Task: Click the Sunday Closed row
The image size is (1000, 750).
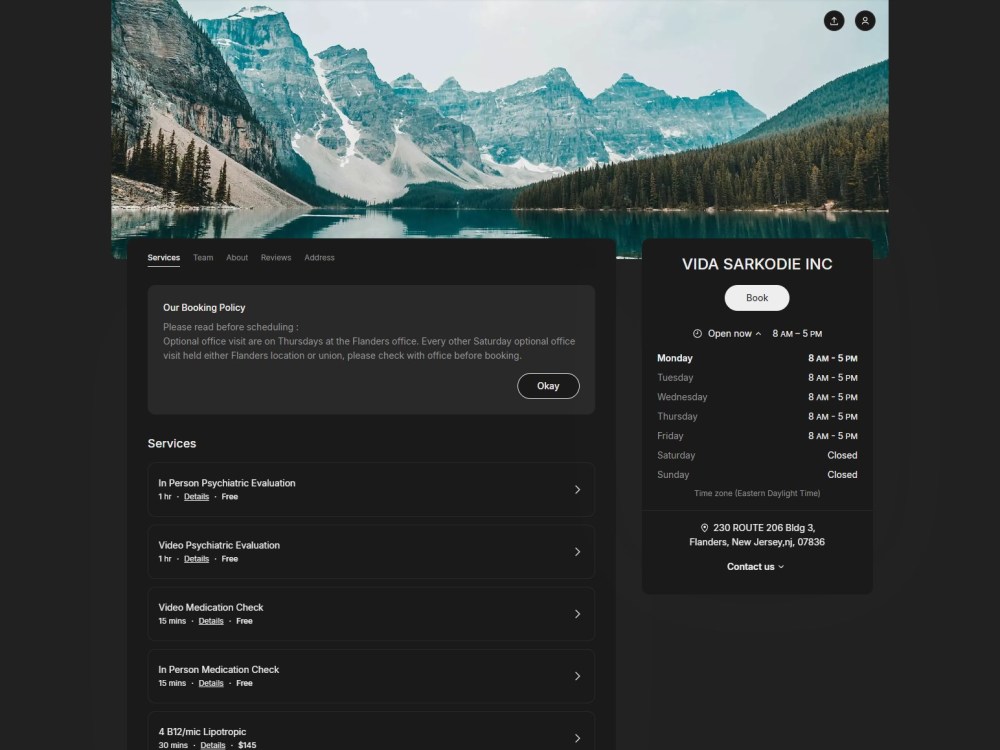Action: click(757, 474)
